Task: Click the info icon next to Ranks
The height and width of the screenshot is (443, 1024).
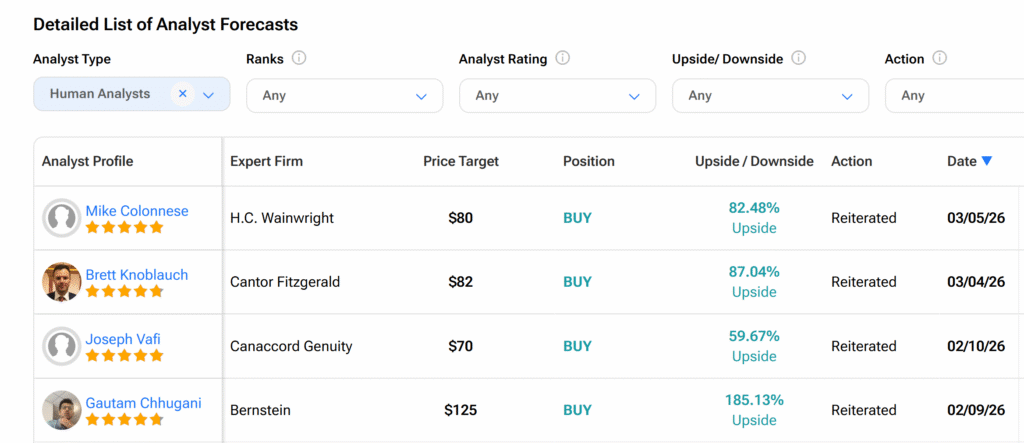Action: pos(299,58)
